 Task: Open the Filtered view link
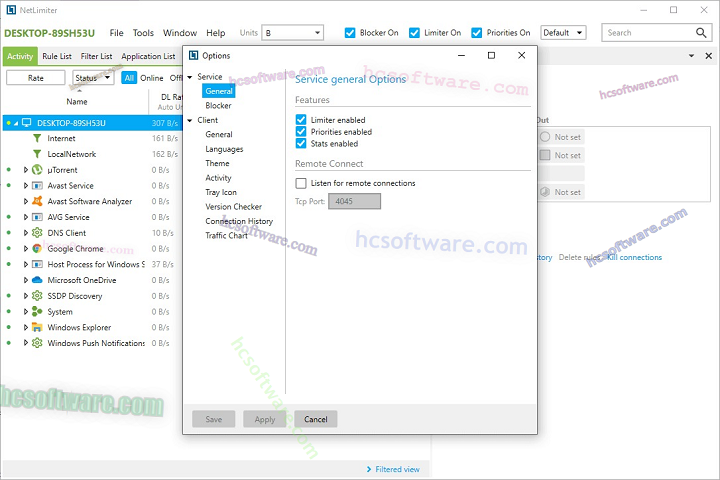(393, 469)
